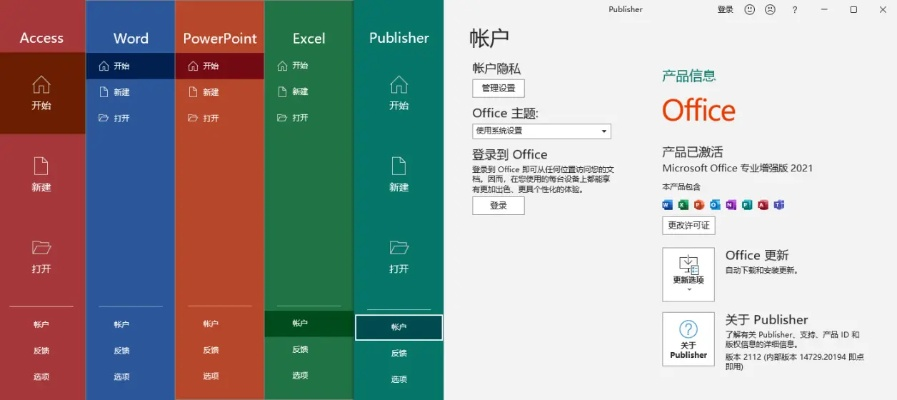Click the question mark help icon
Screen dimensions: 897x400
[795, 10]
